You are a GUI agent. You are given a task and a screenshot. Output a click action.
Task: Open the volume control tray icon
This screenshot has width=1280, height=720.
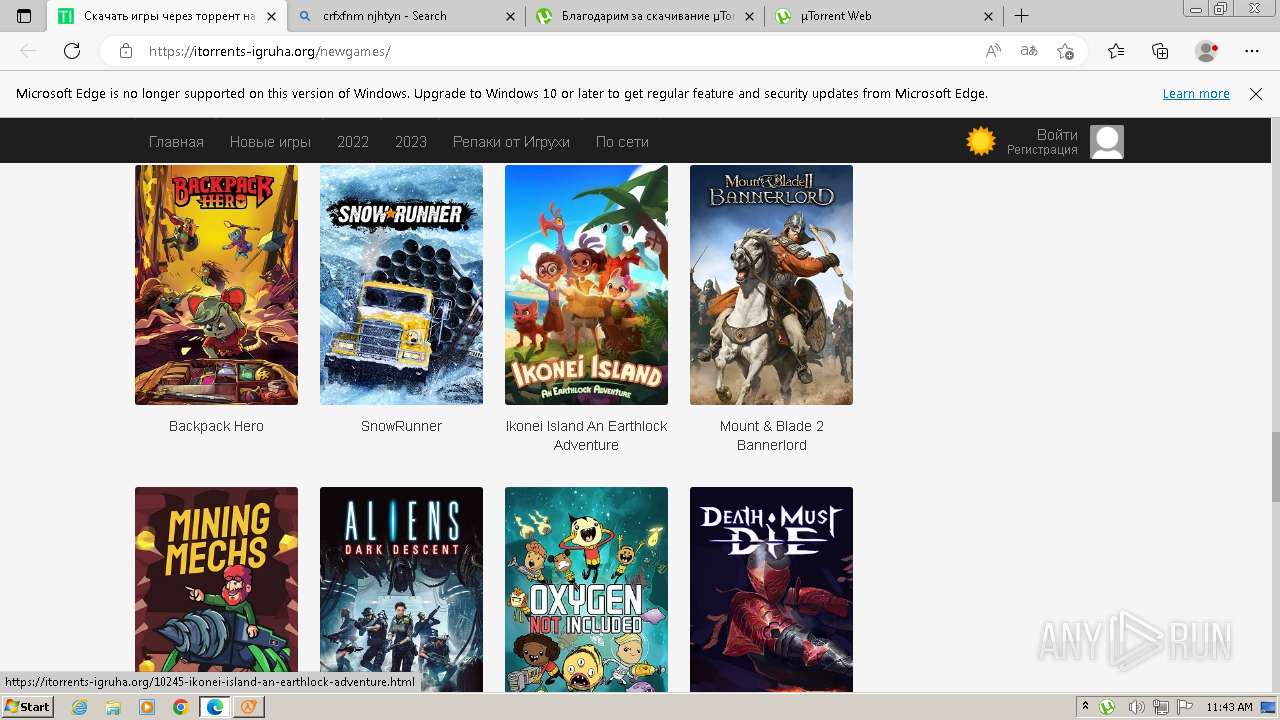click(x=1137, y=707)
